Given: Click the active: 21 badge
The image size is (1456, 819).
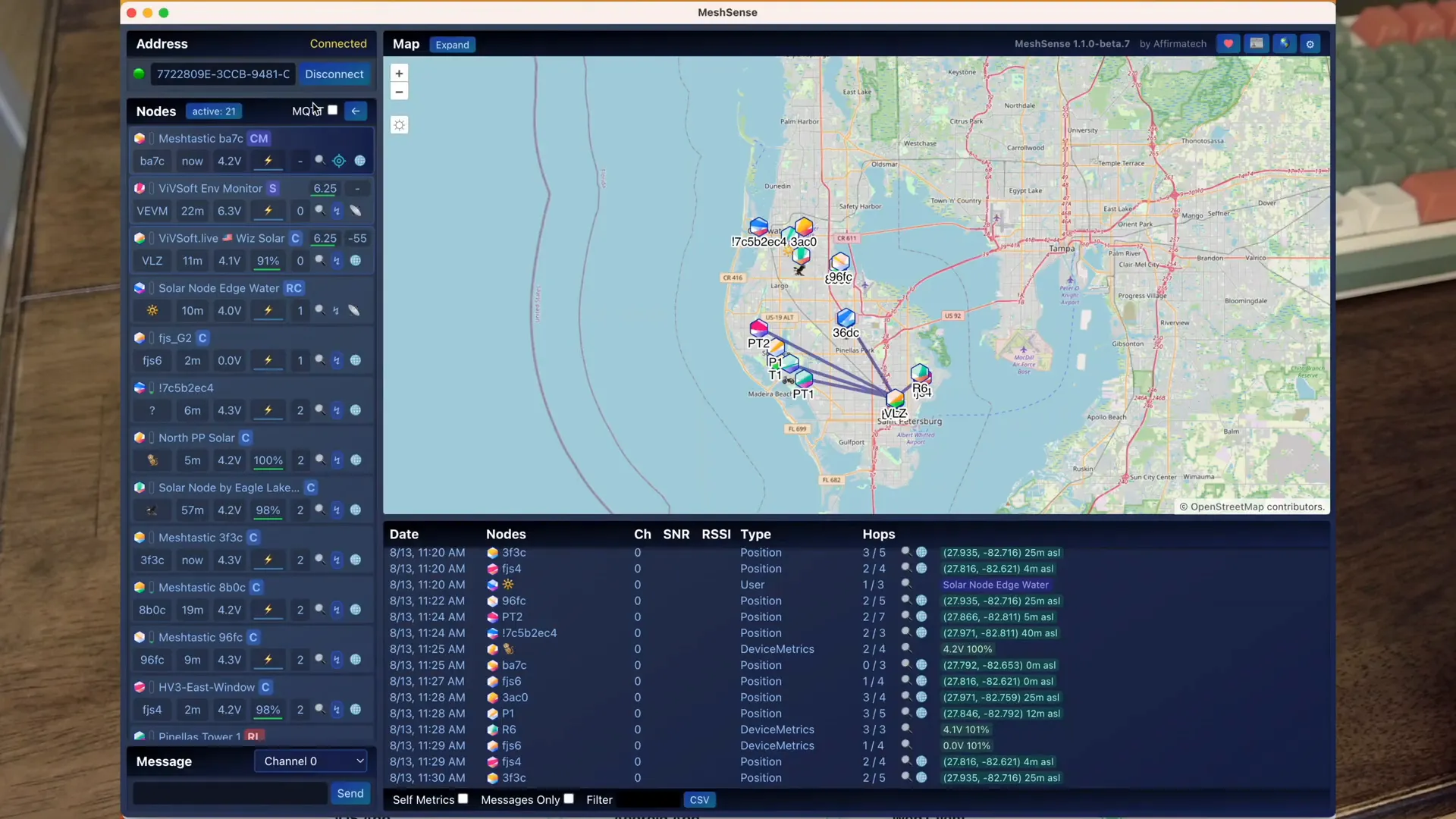Looking at the screenshot, I should point(214,111).
